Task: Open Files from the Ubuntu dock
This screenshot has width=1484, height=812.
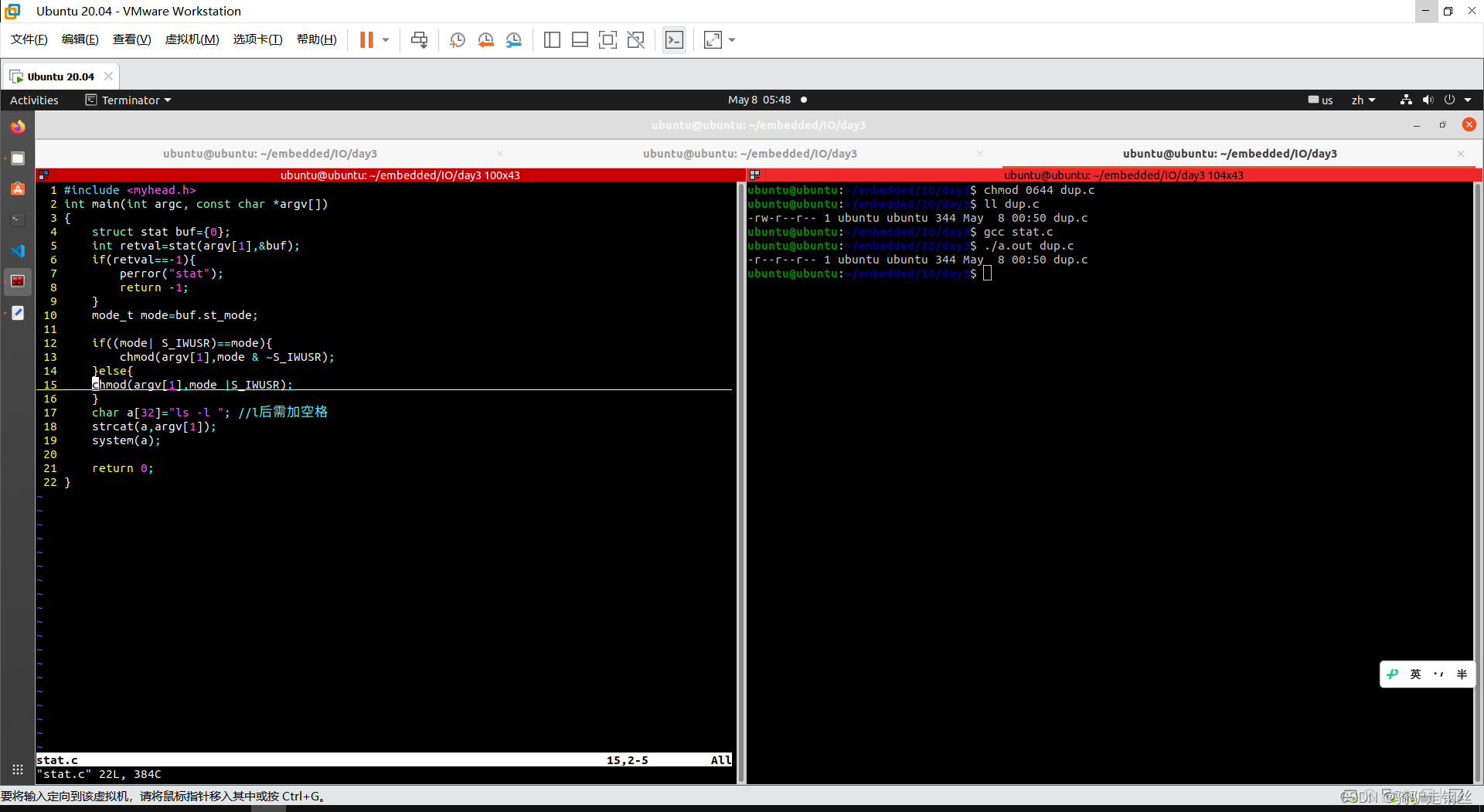Action: coord(18,158)
